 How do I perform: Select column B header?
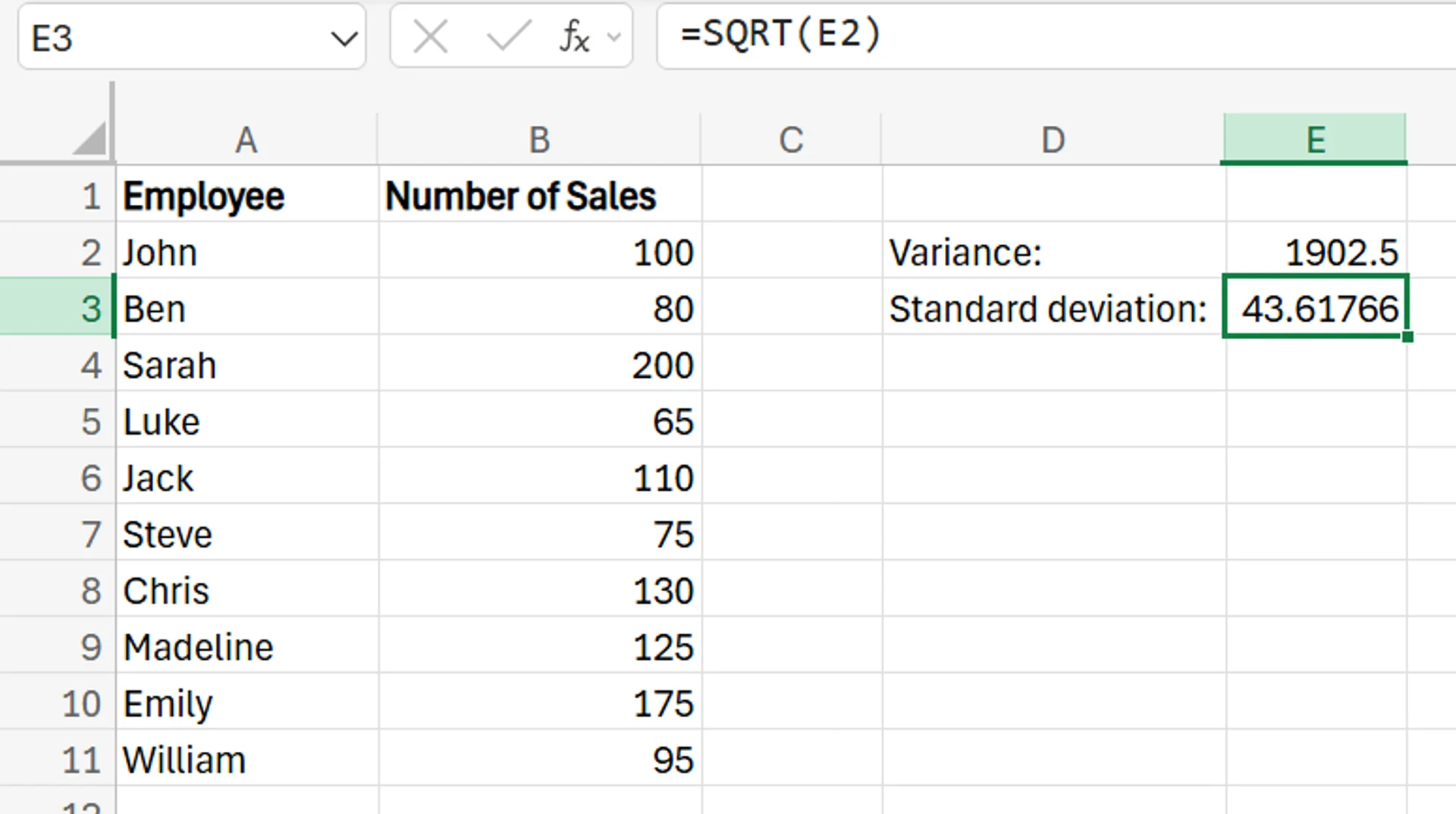(x=539, y=140)
